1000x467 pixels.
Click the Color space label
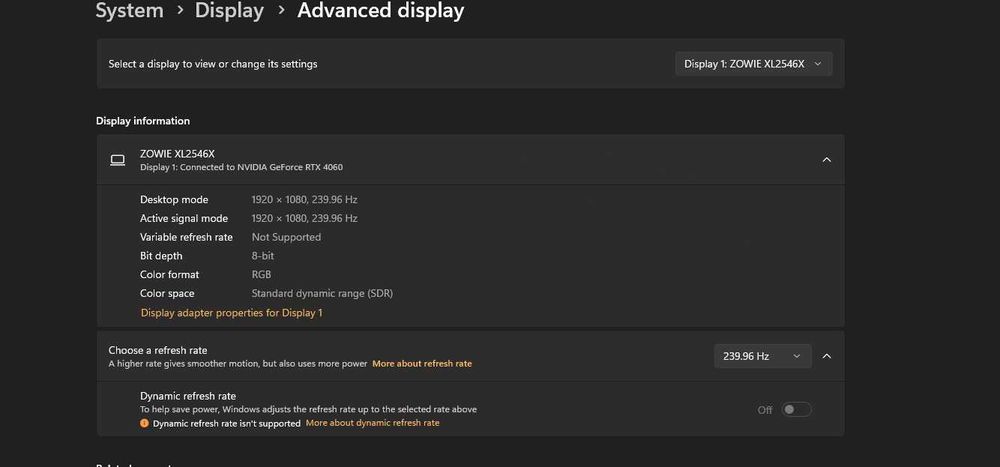click(x=167, y=293)
